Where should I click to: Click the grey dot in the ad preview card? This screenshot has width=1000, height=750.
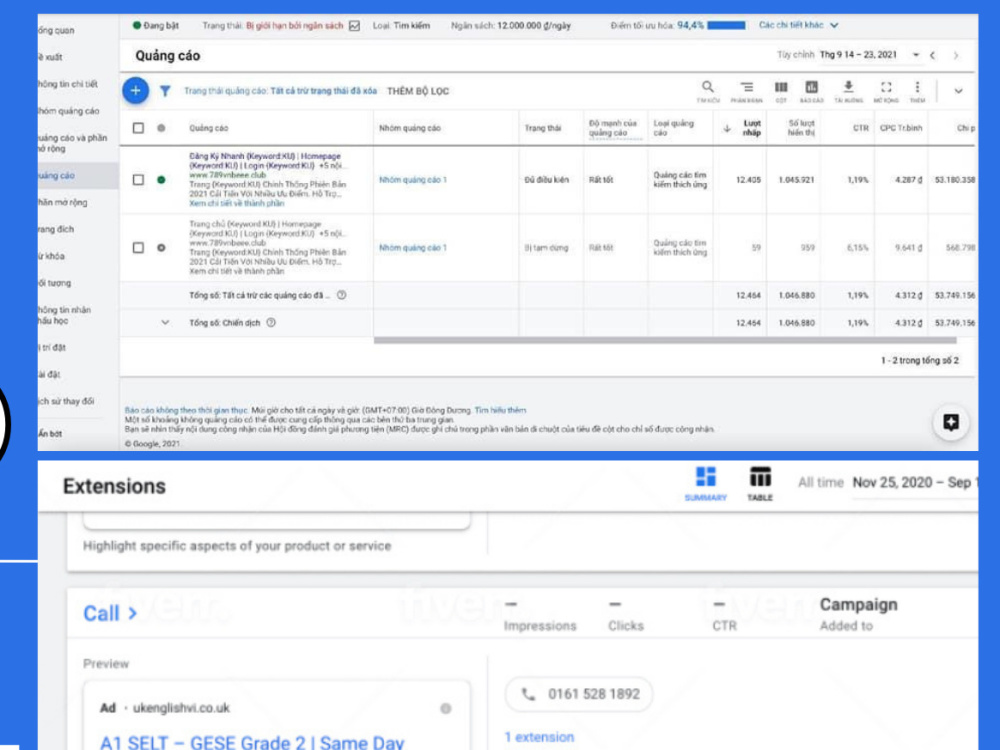[x=446, y=709]
